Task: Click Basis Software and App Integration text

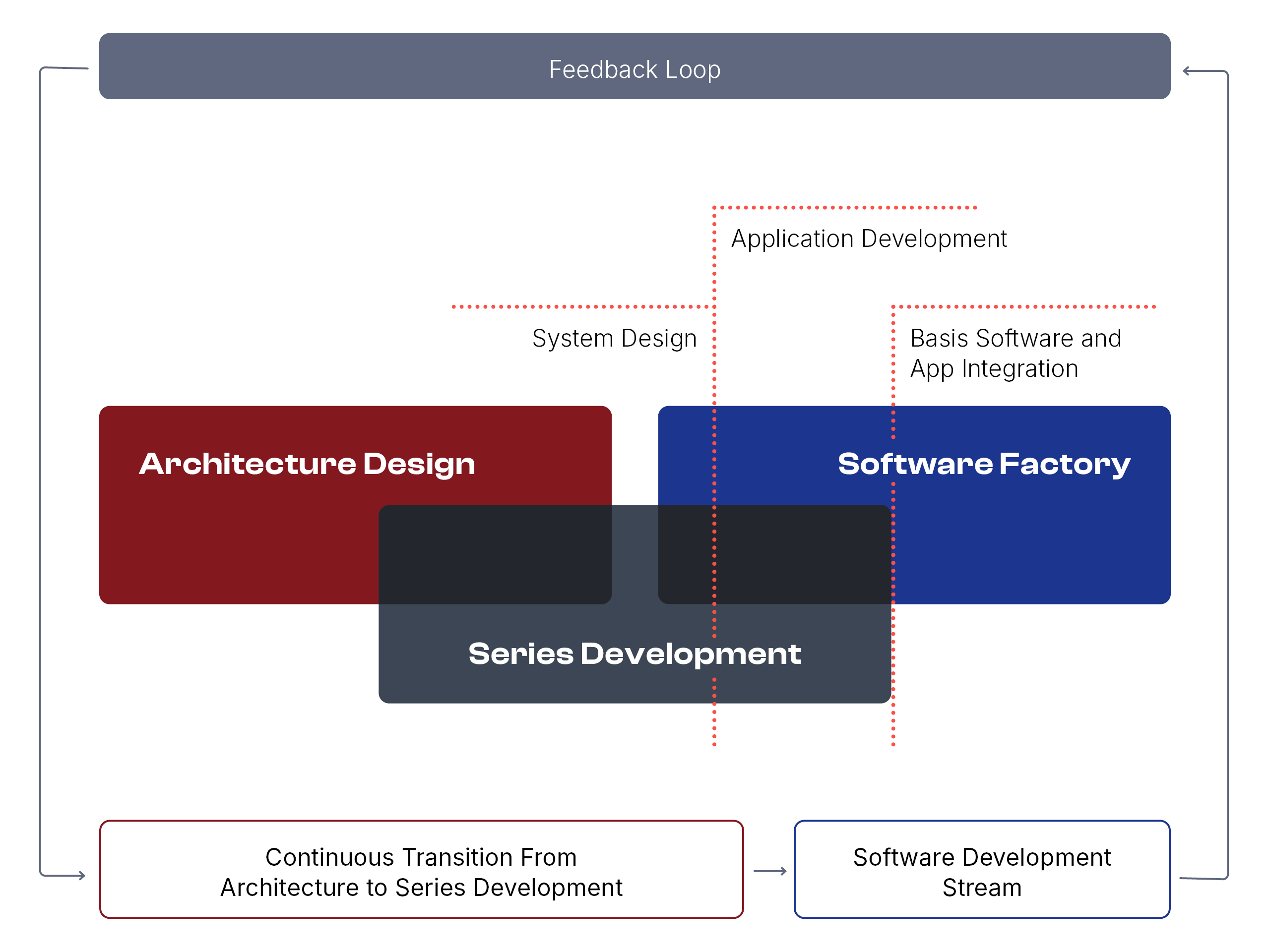Action: pyautogui.click(x=1015, y=353)
